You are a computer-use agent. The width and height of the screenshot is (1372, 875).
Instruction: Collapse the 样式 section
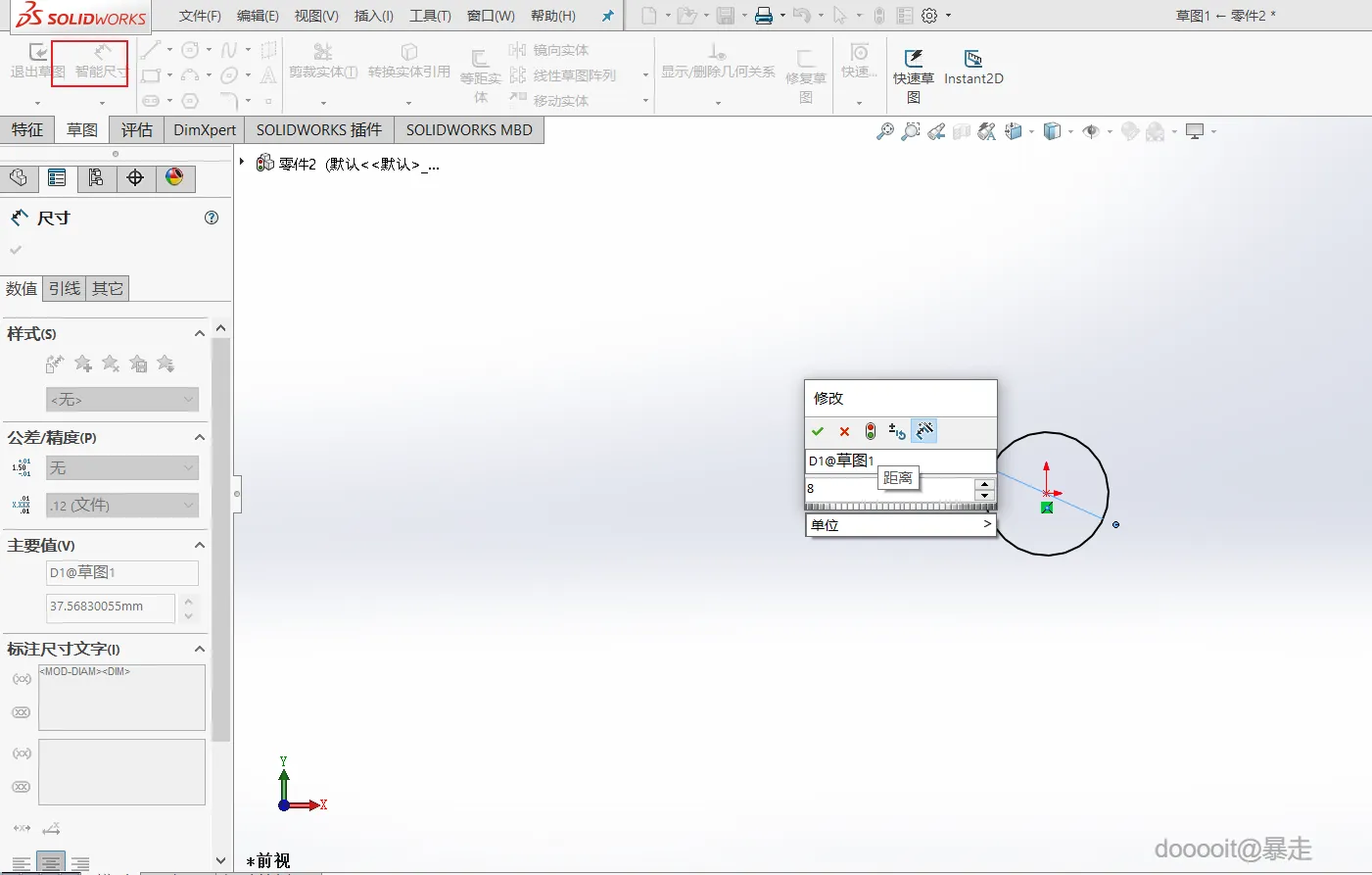pos(200,333)
